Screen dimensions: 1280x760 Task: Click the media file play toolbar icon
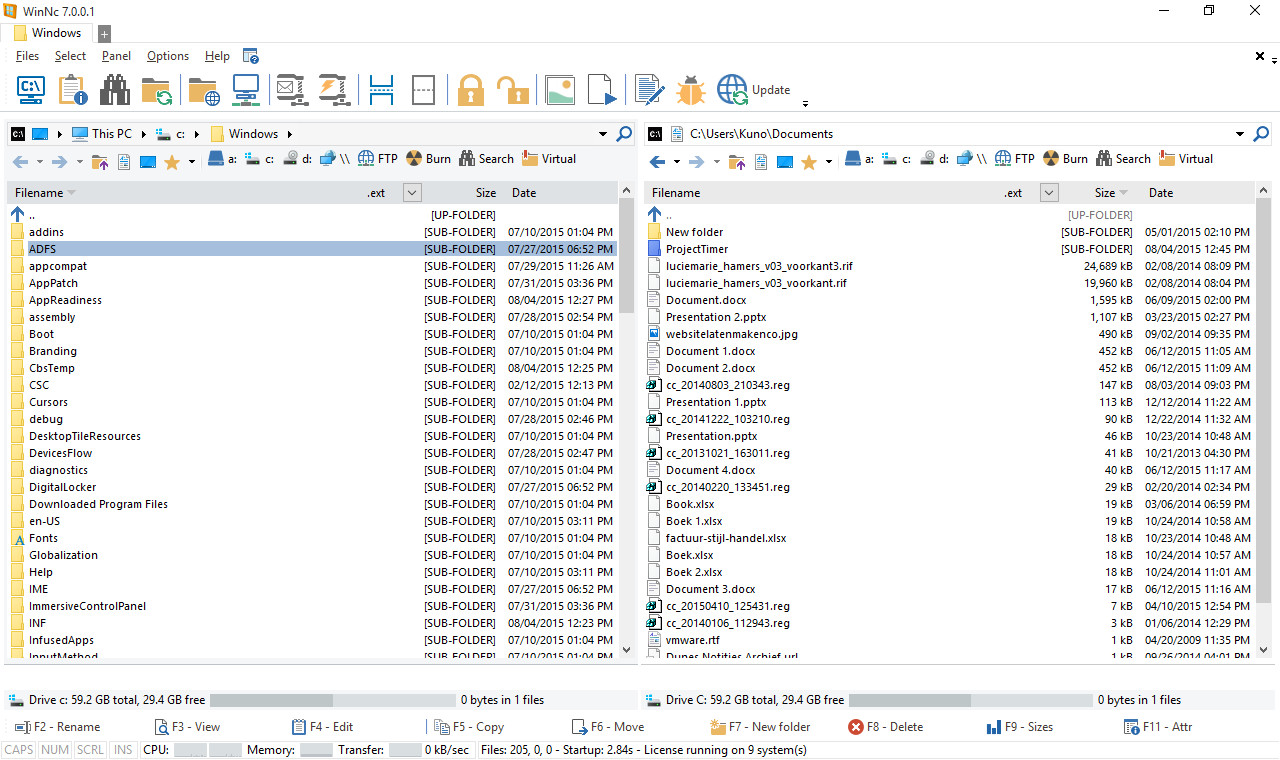[602, 90]
